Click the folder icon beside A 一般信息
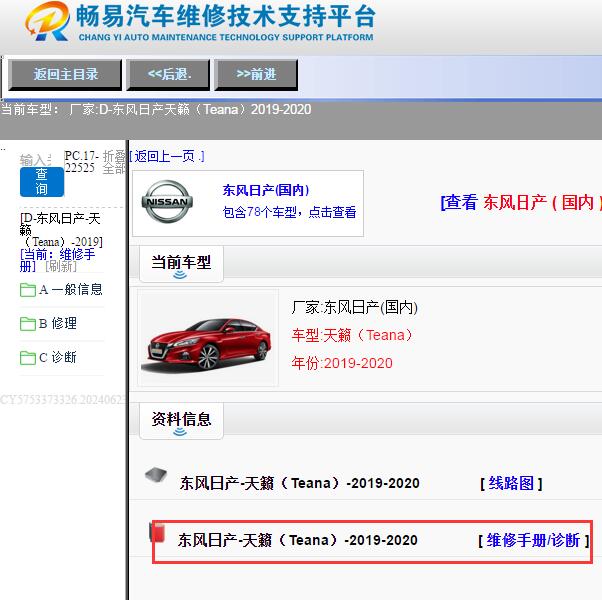 [x=28, y=290]
